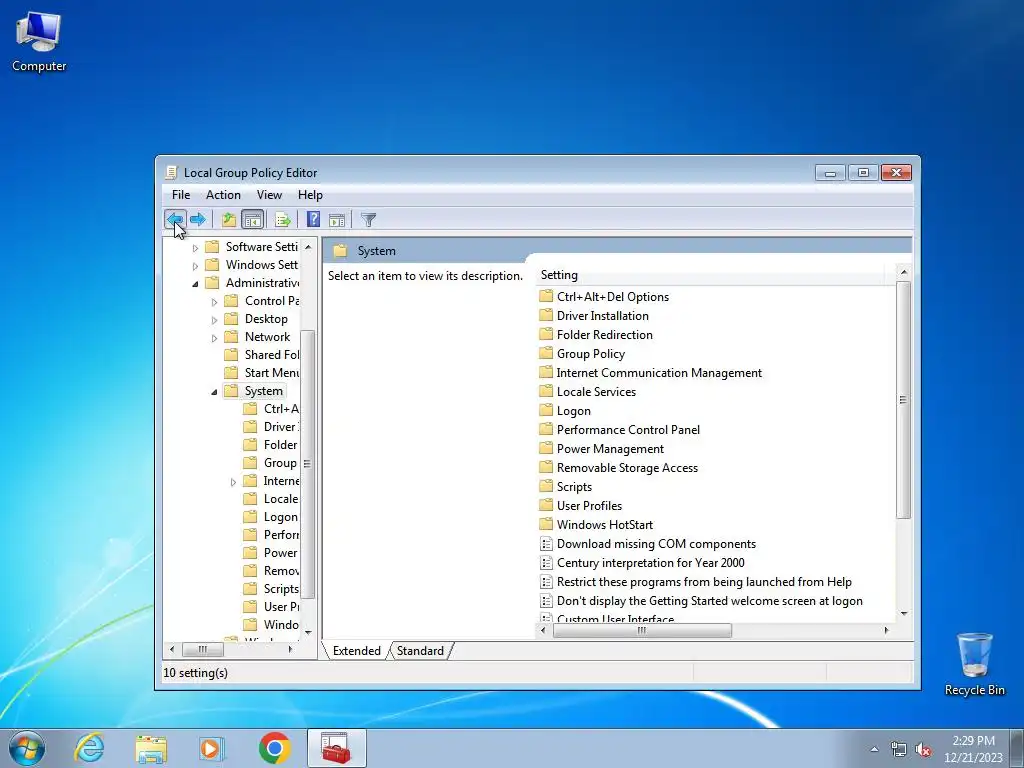Select Logon folder in the left tree
Screen dimensions: 1024x768
[x=271, y=517]
